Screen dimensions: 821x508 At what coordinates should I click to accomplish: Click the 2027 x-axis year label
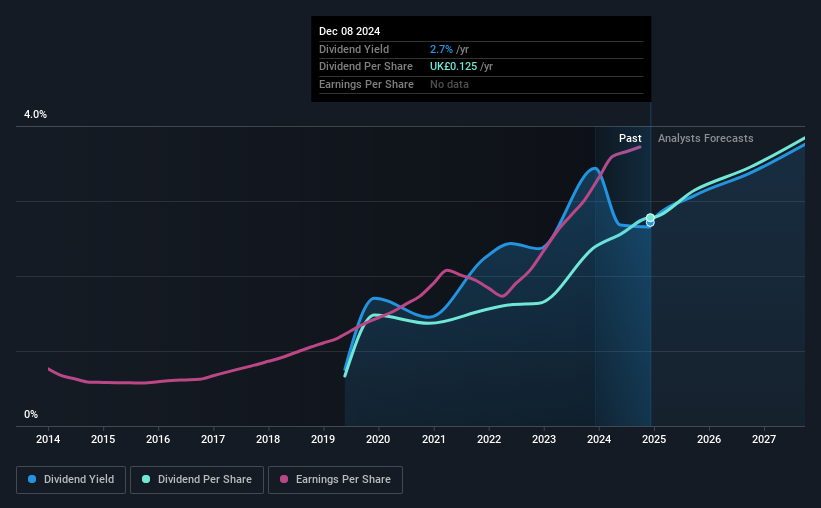coord(764,439)
